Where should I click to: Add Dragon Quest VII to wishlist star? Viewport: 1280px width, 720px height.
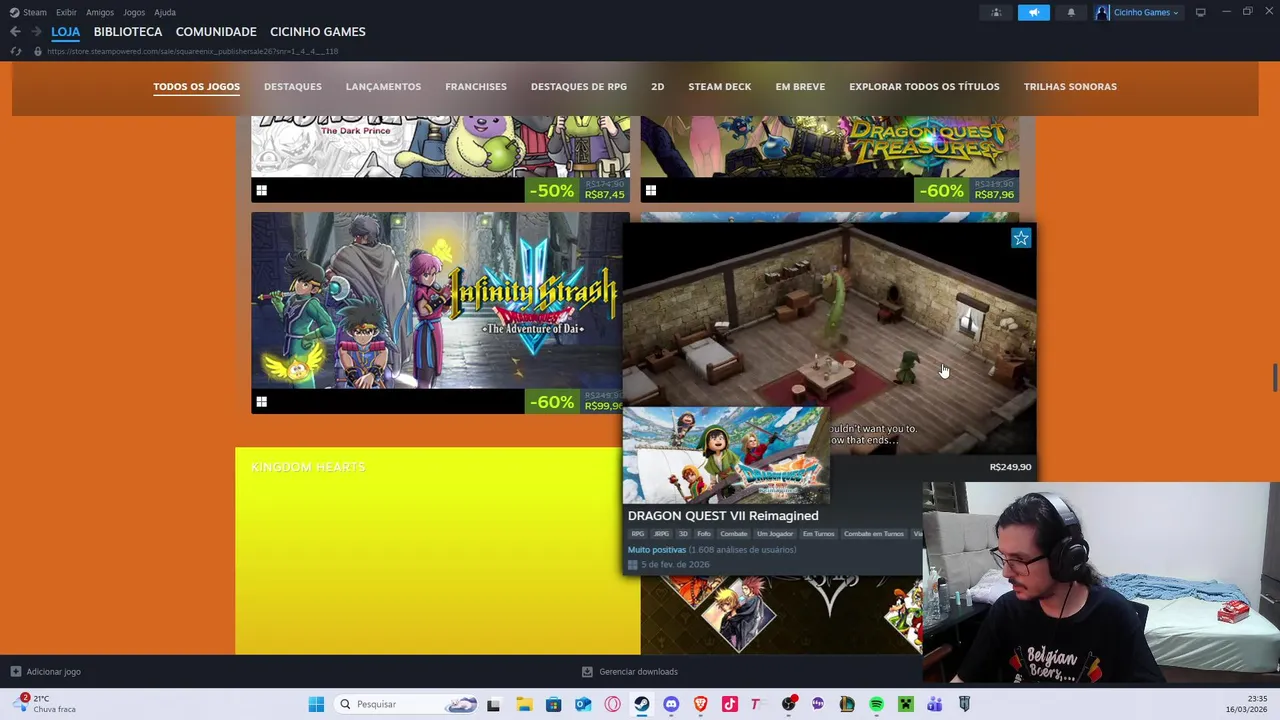[x=1020, y=238]
